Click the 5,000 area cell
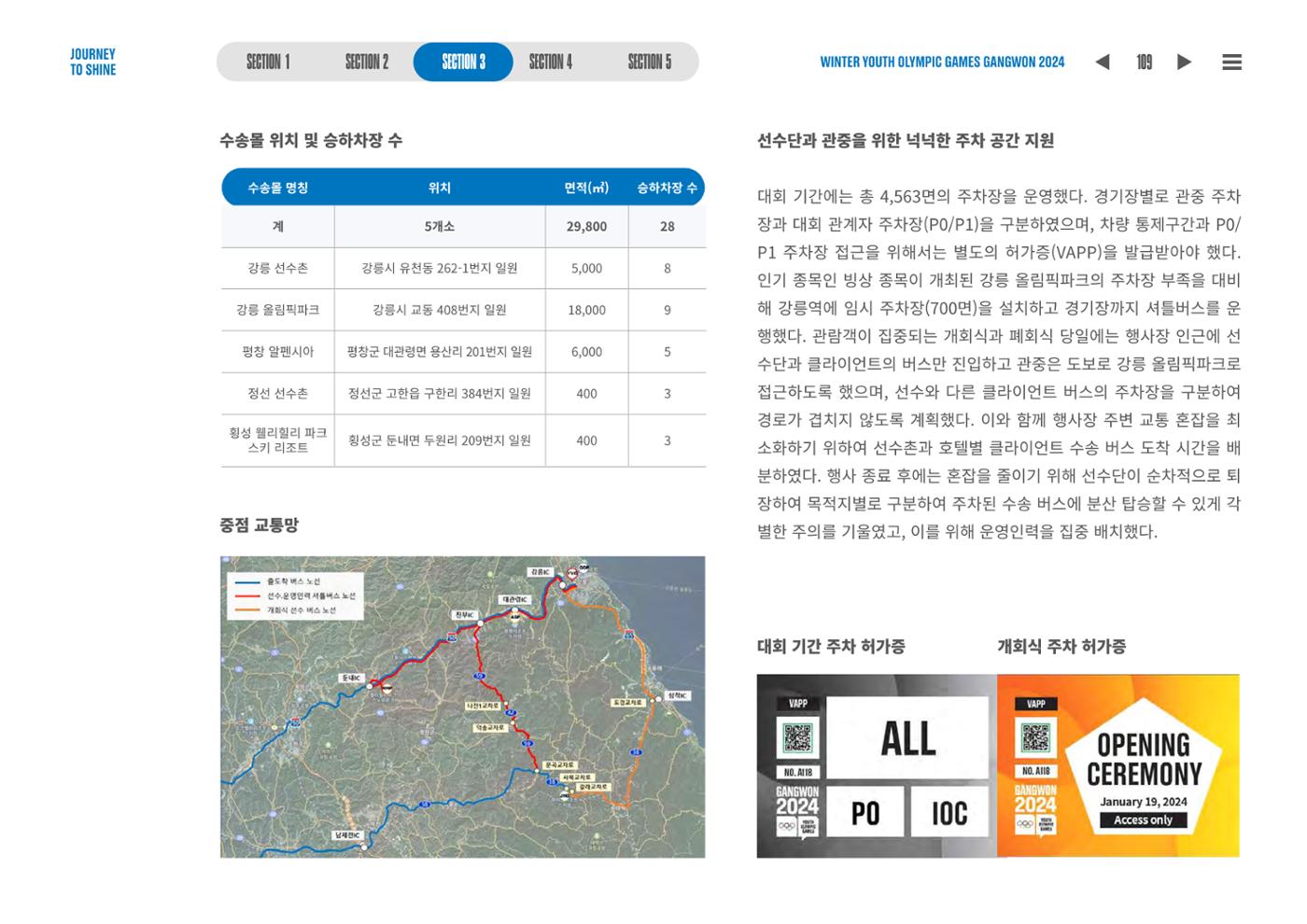This screenshot has width=1307, height=924. click(x=586, y=269)
